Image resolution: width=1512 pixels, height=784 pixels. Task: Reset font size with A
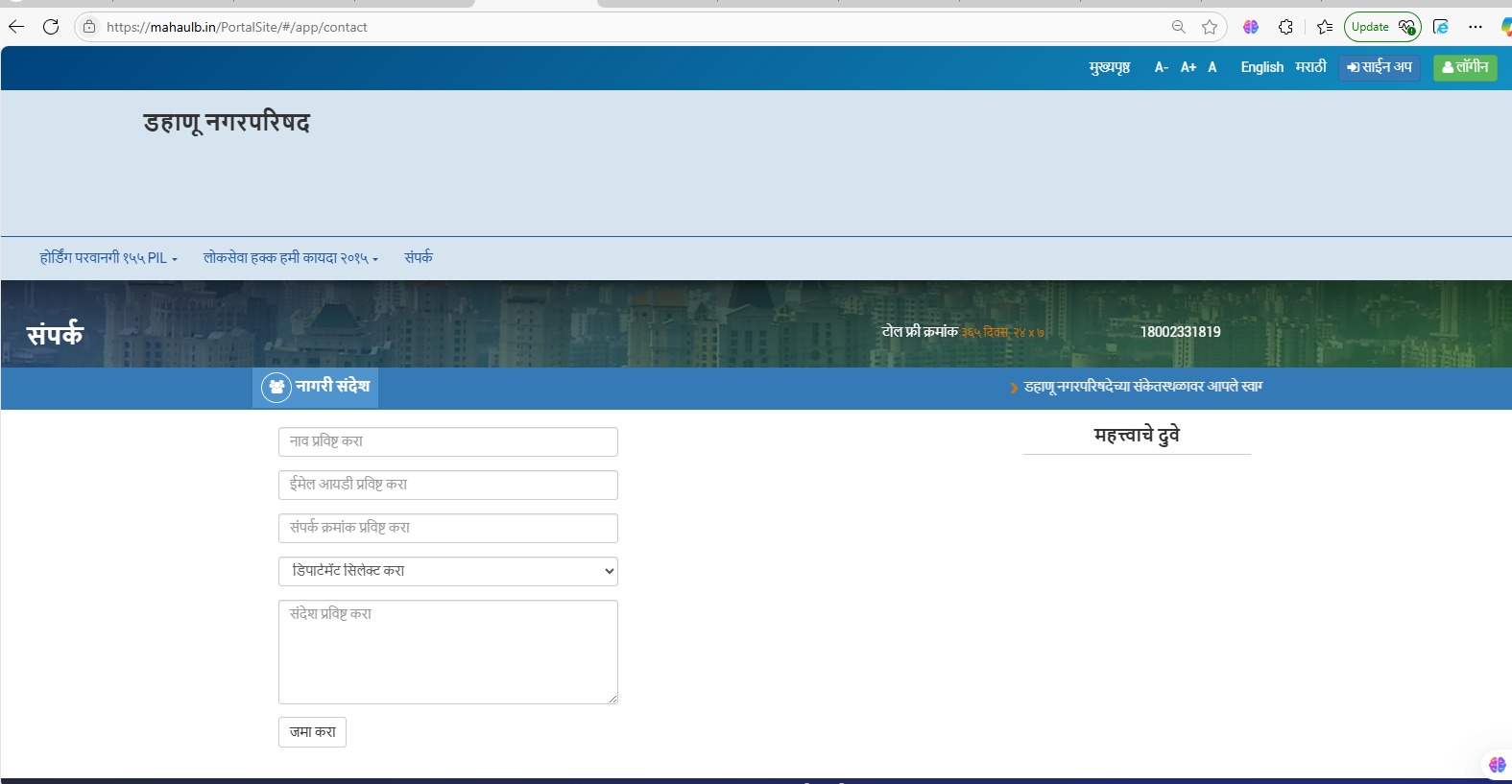1212,67
